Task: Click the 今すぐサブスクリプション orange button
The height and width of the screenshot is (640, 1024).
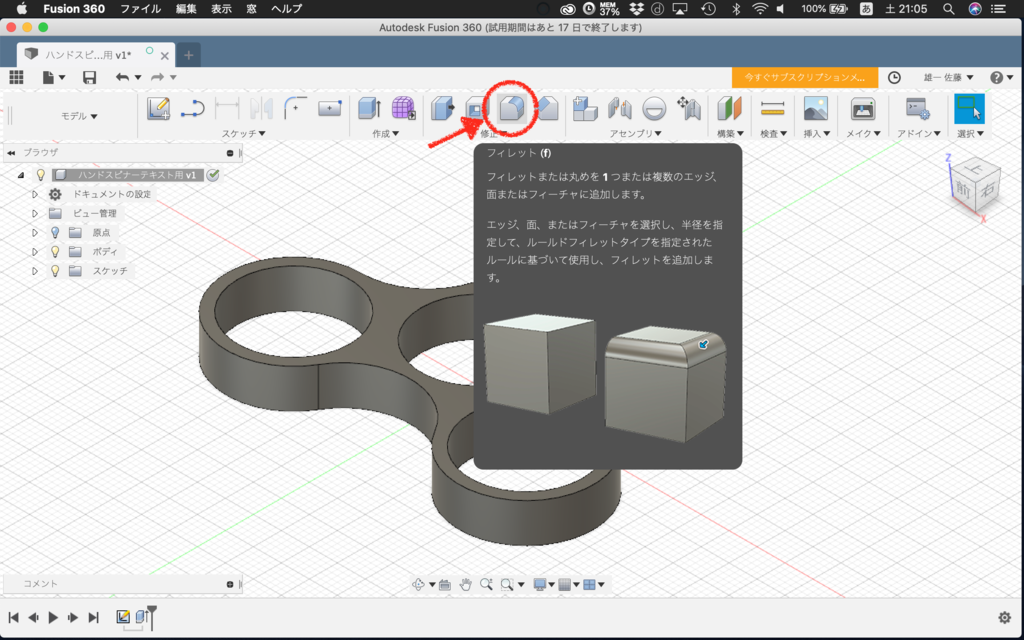Action: [805, 77]
